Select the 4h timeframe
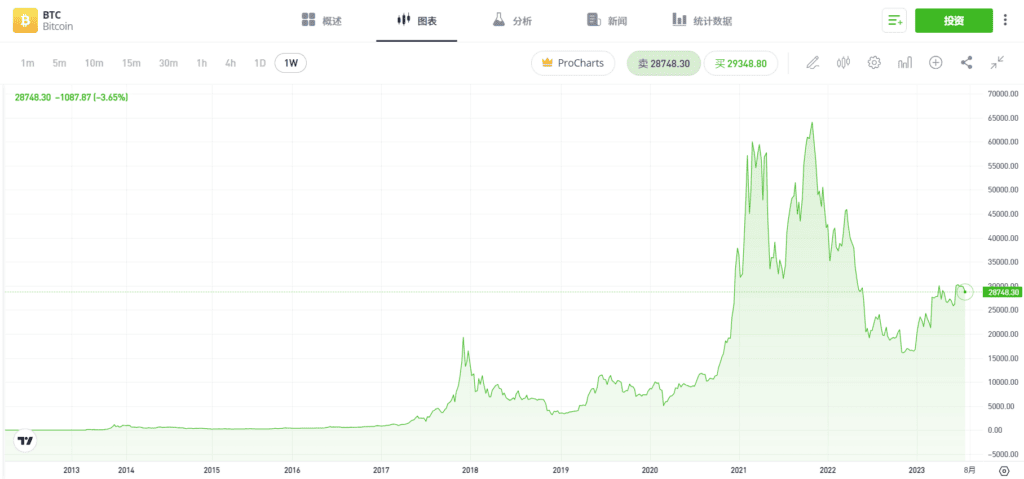 [231, 63]
